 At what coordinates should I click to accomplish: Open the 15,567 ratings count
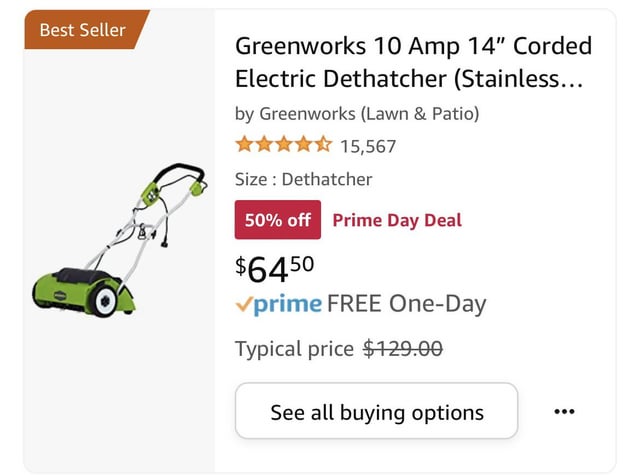(368, 147)
